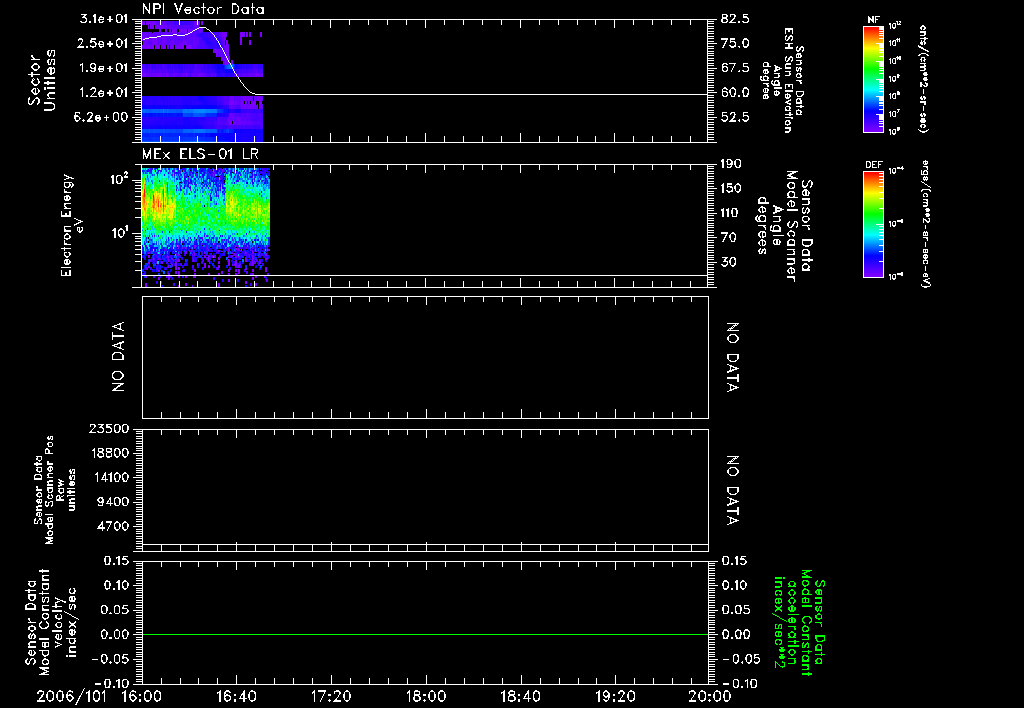Click the "60.0" sun elevation tick
This screenshot has height=708, width=1024.
click(x=735, y=93)
